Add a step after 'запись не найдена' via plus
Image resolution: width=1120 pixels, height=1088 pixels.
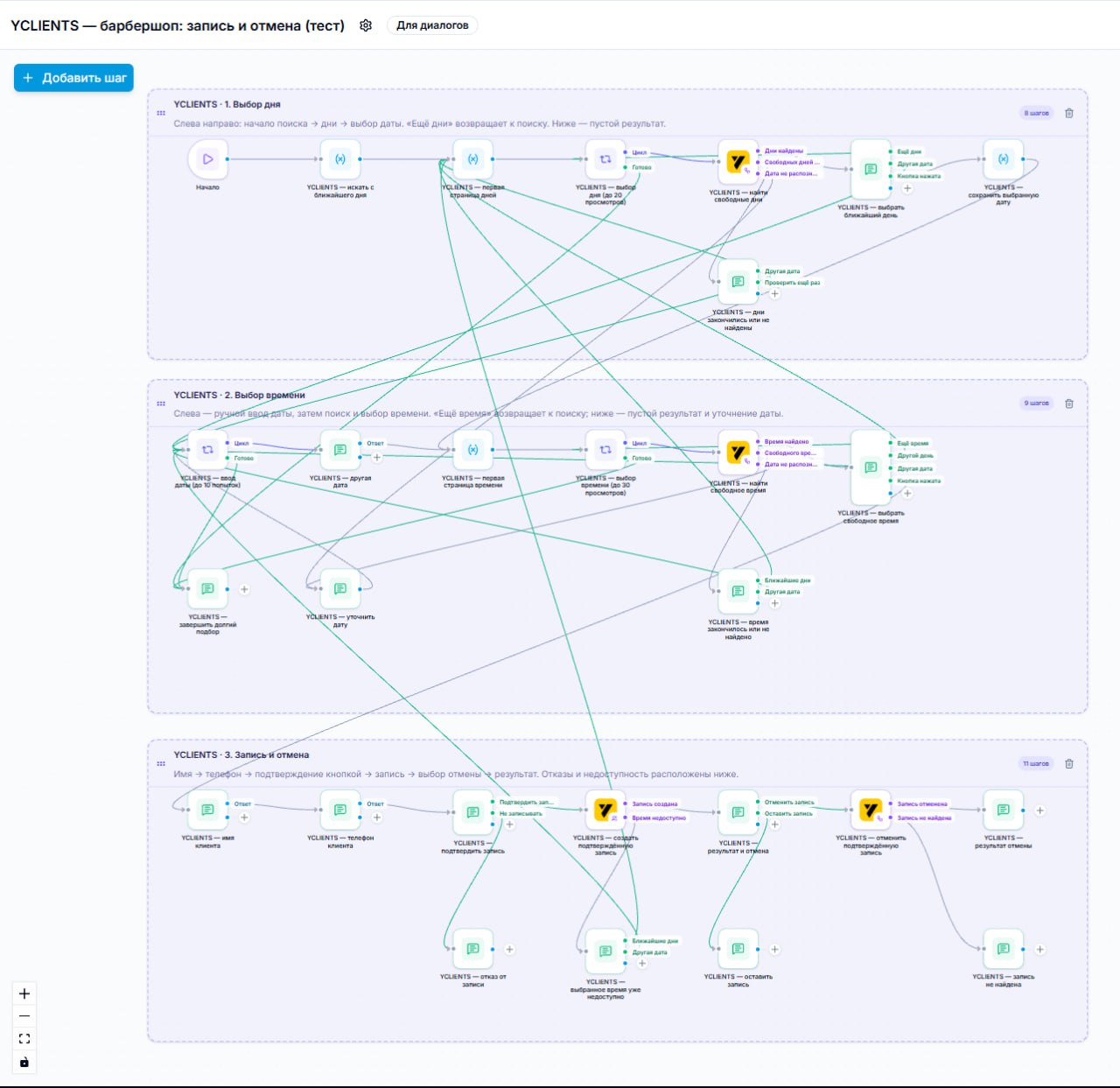coord(1039,949)
